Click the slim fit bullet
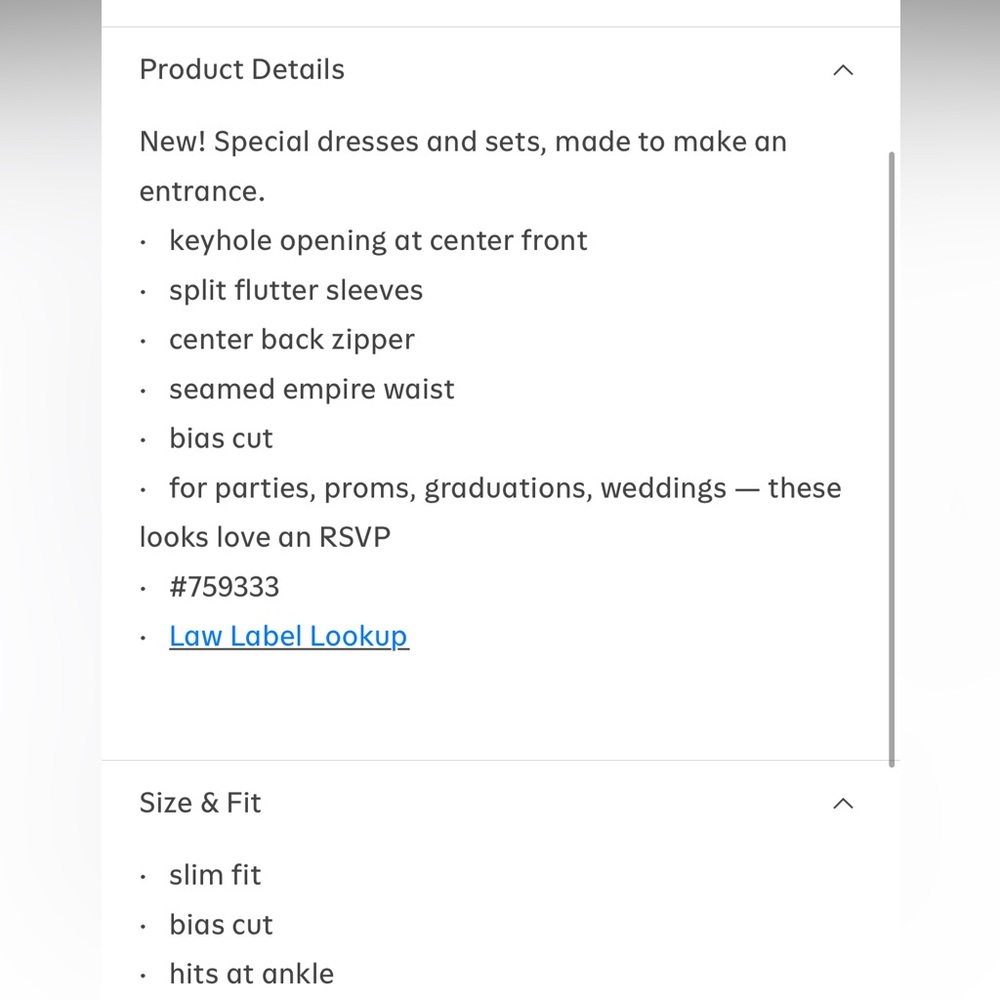The image size is (1000, 1000). pyautogui.click(x=215, y=875)
